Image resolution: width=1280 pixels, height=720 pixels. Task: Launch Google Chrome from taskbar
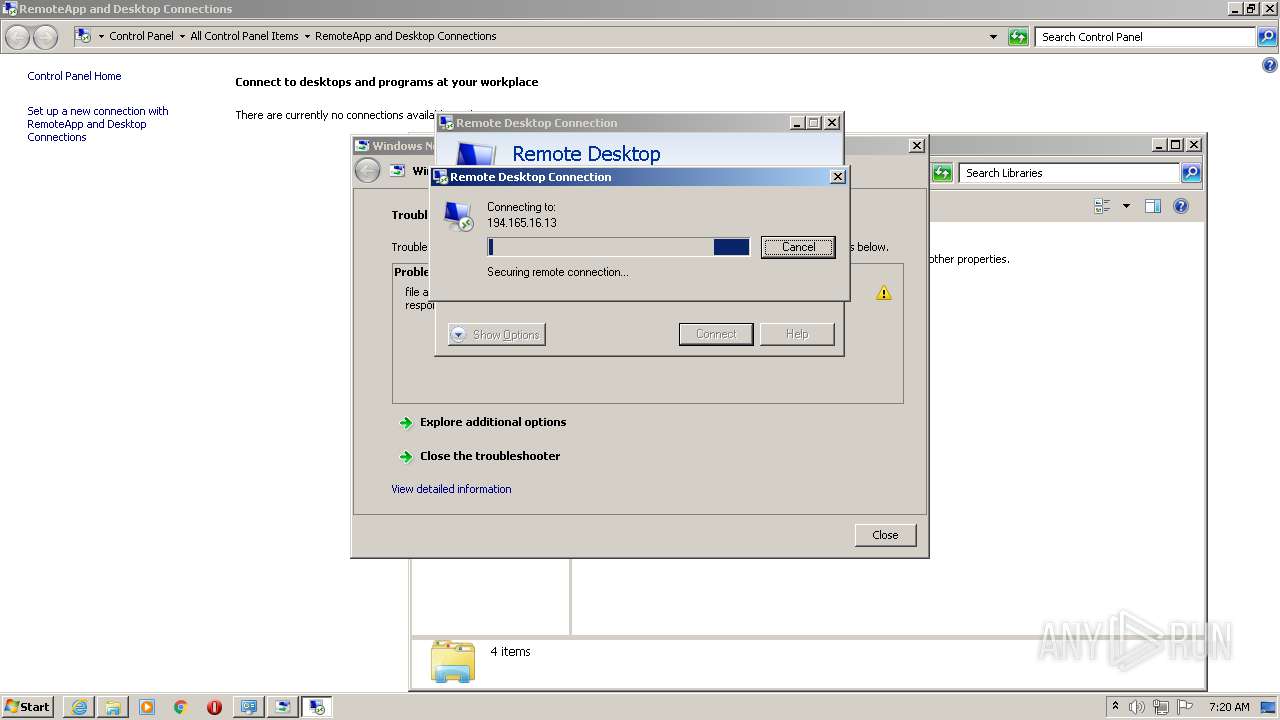(181, 707)
